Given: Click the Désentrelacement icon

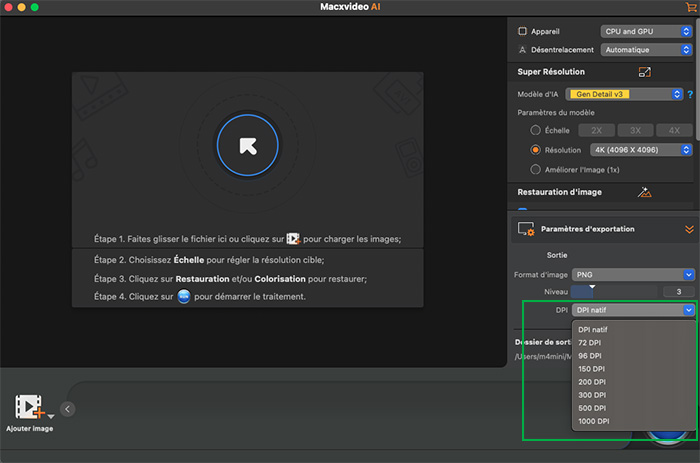Looking at the screenshot, I should click(x=522, y=50).
